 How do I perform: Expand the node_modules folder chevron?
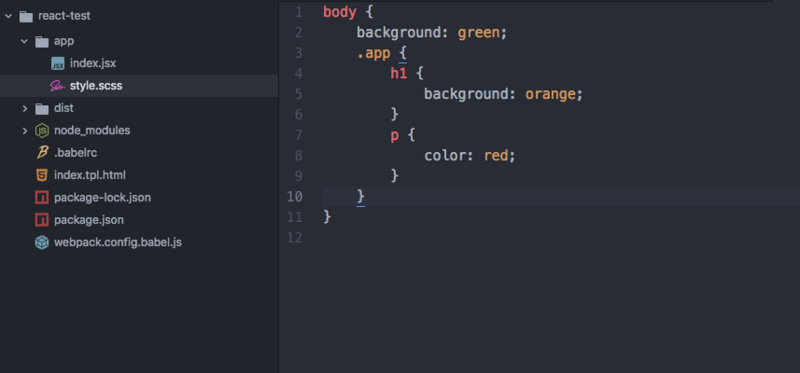pyautogui.click(x=24, y=131)
